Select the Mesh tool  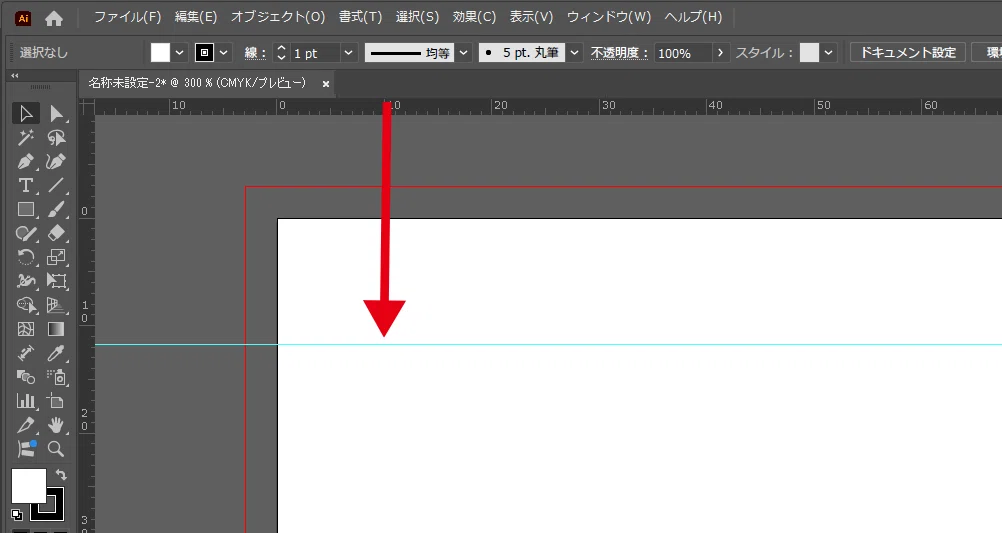point(26,329)
